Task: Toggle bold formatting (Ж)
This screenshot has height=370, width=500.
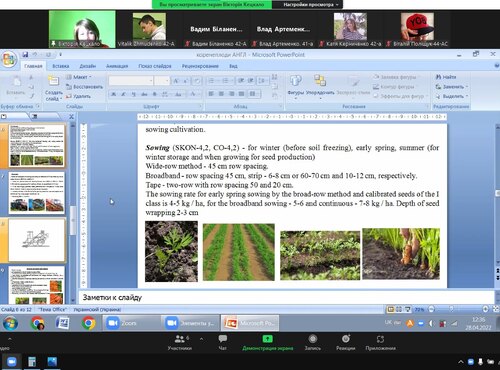Action: click(113, 94)
